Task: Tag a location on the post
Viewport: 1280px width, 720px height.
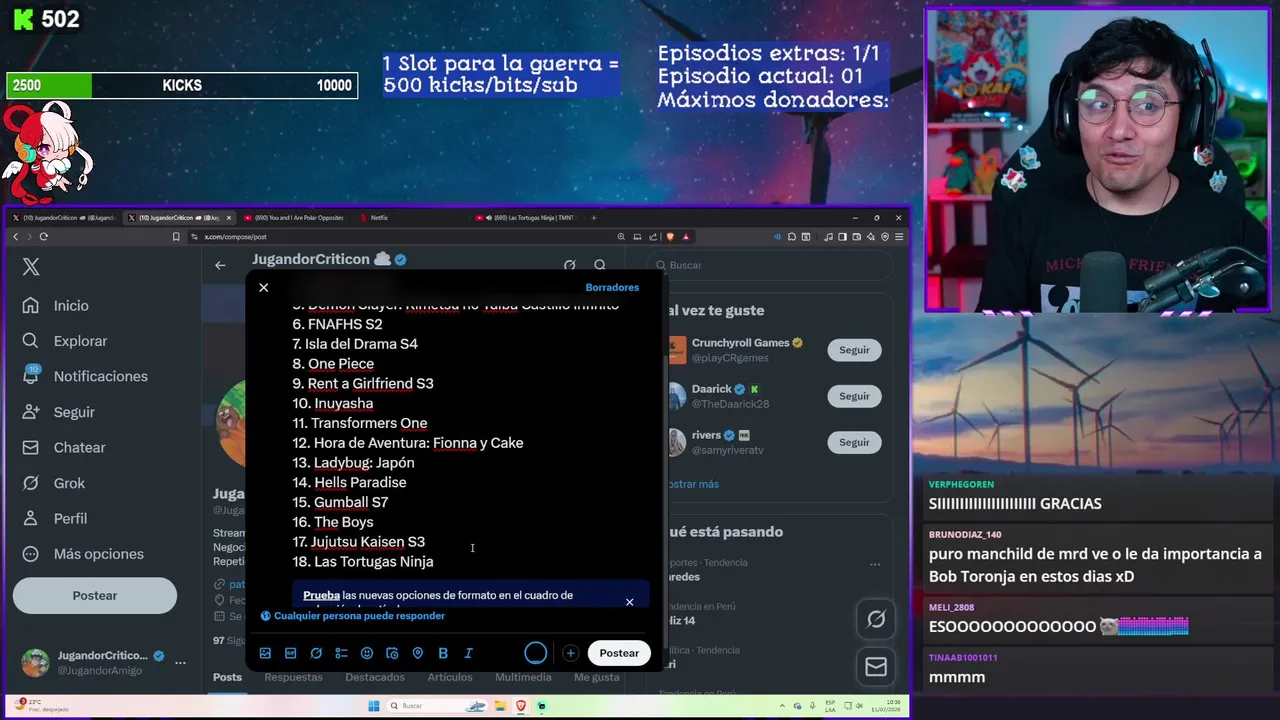Action: (417, 653)
